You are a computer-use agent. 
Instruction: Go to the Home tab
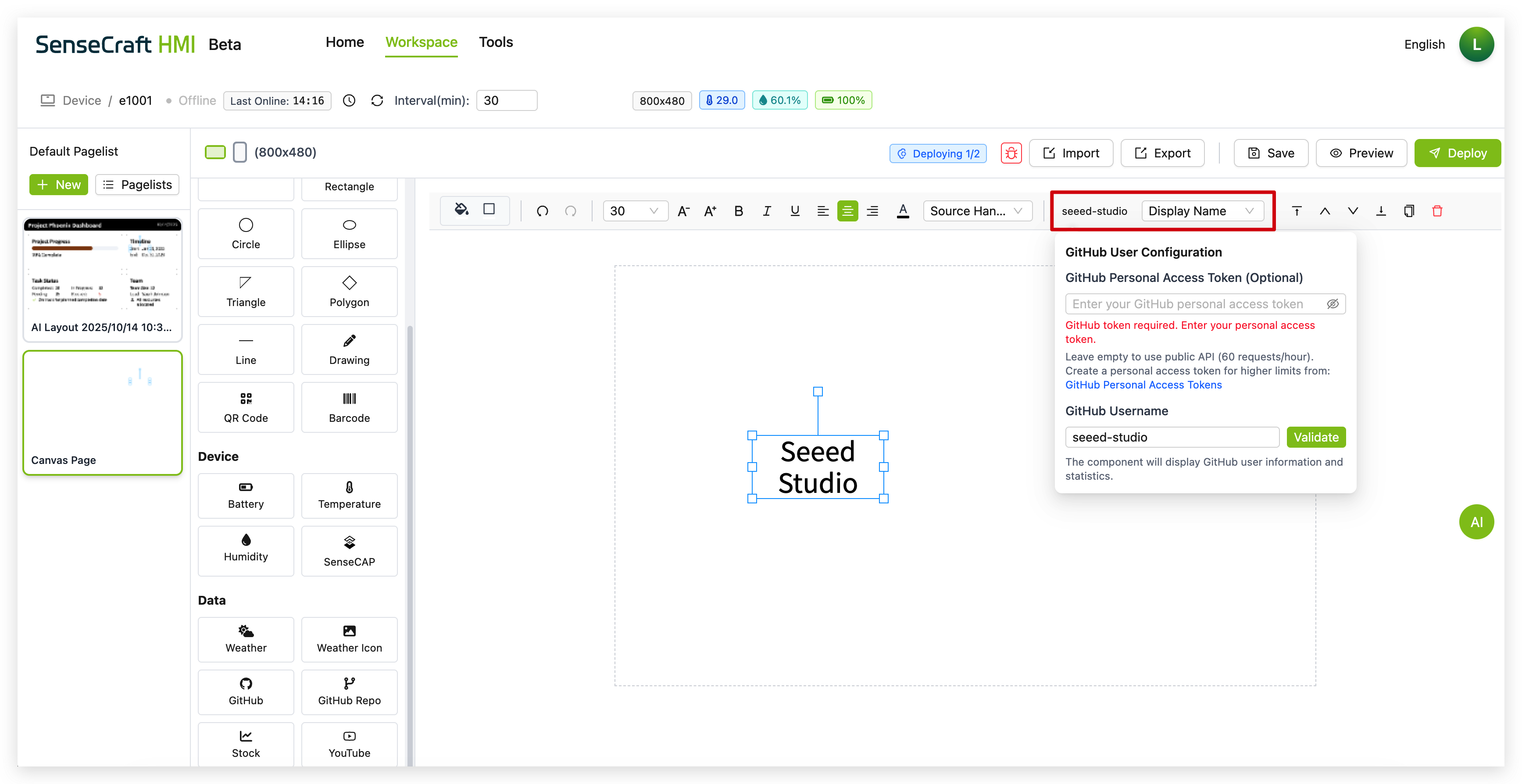(x=344, y=42)
